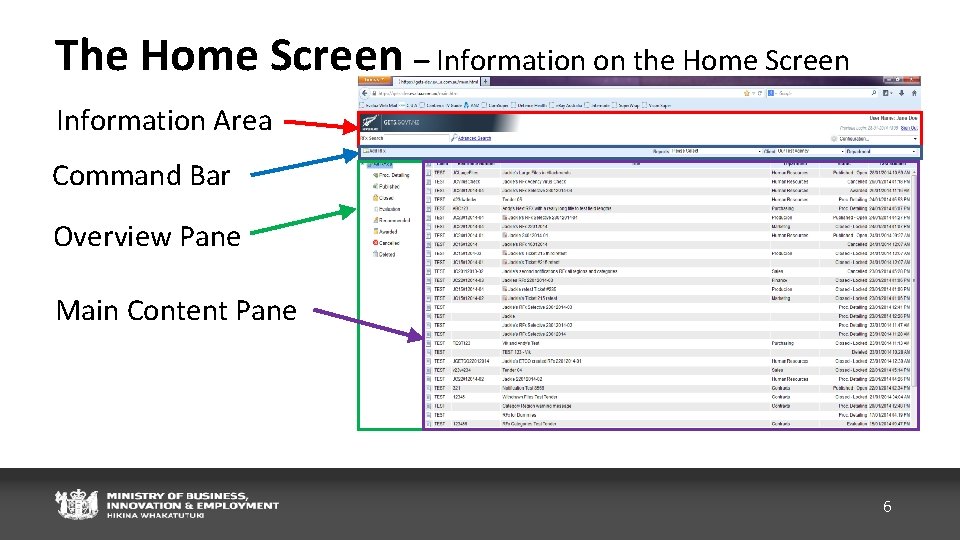Open the orange Firefox menu button
Viewport: 960px width, 540px height.
(x=375, y=80)
